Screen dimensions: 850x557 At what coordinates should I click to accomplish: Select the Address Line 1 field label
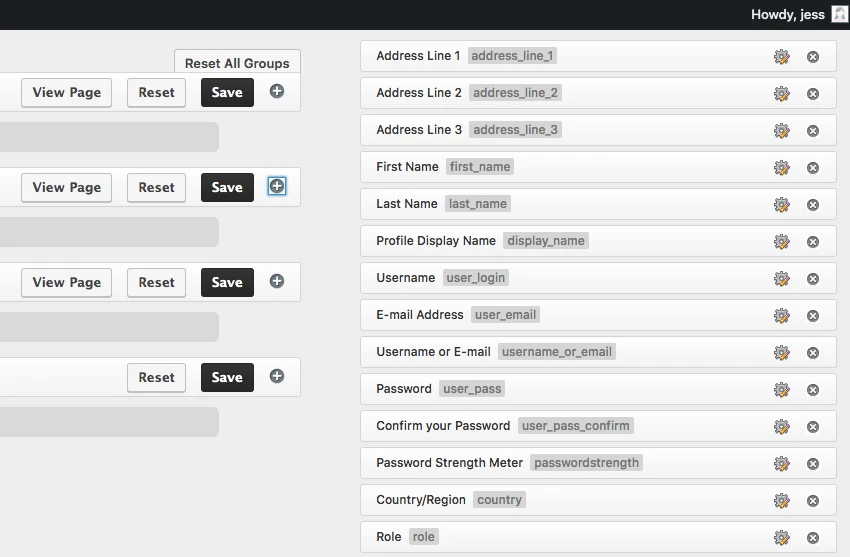tap(418, 56)
